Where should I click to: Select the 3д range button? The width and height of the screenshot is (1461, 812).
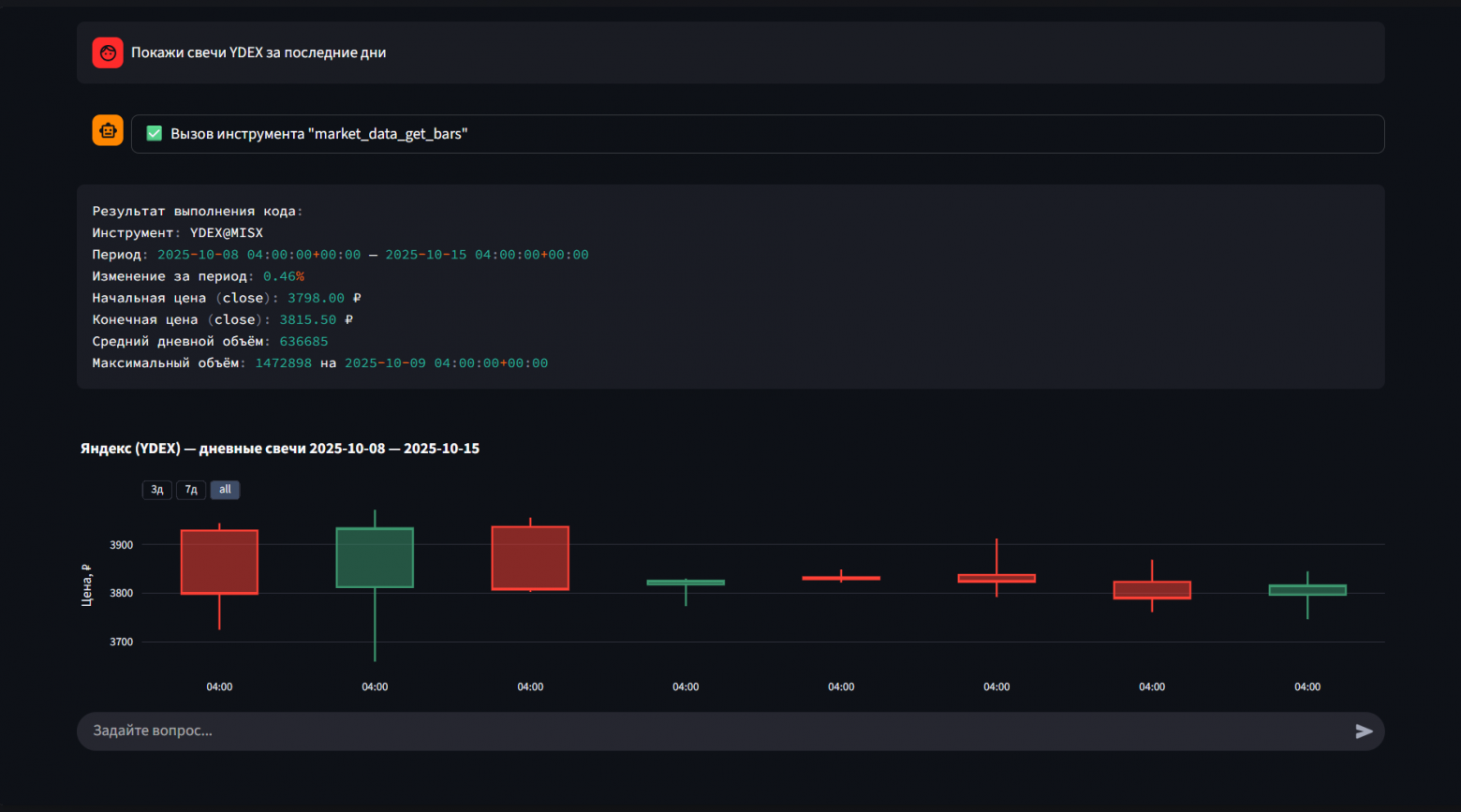click(157, 490)
